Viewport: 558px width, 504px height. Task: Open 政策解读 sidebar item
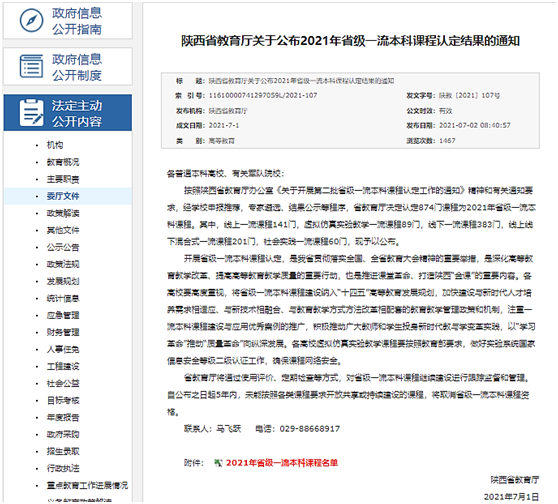pos(63,213)
